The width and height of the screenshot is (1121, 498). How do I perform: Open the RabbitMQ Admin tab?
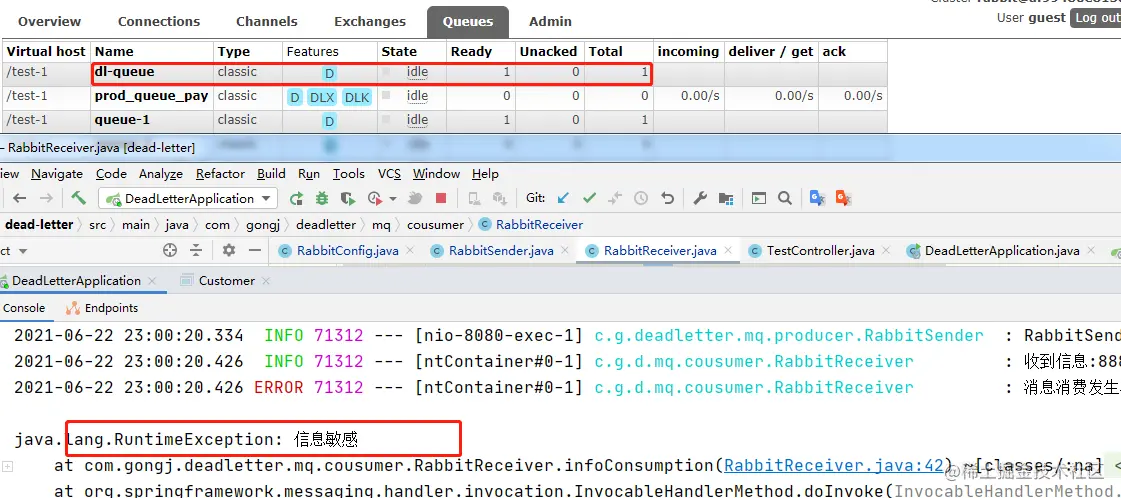tap(550, 21)
